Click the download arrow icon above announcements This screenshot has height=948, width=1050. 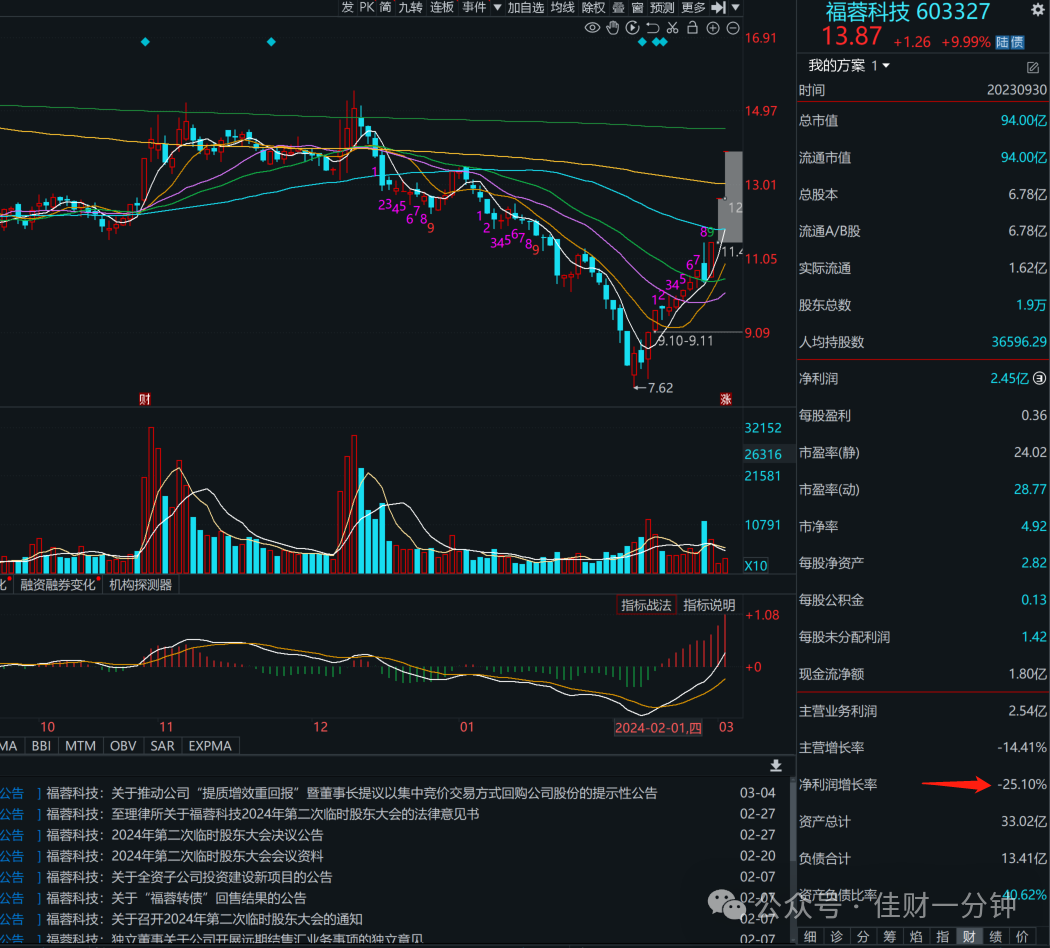(x=775, y=765)
